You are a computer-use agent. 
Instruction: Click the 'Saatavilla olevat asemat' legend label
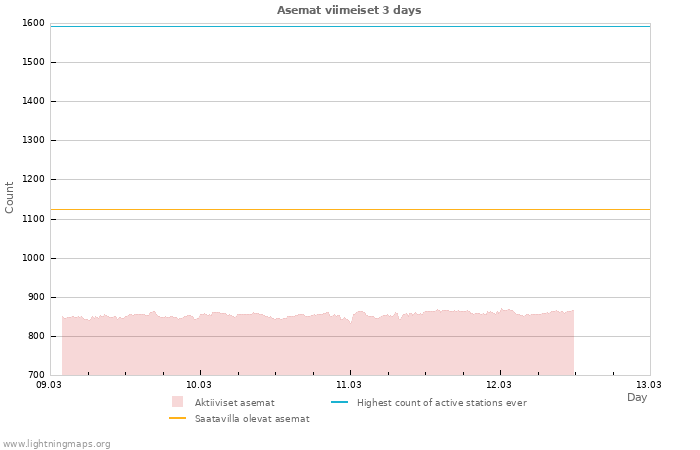(x=252, y=419)
